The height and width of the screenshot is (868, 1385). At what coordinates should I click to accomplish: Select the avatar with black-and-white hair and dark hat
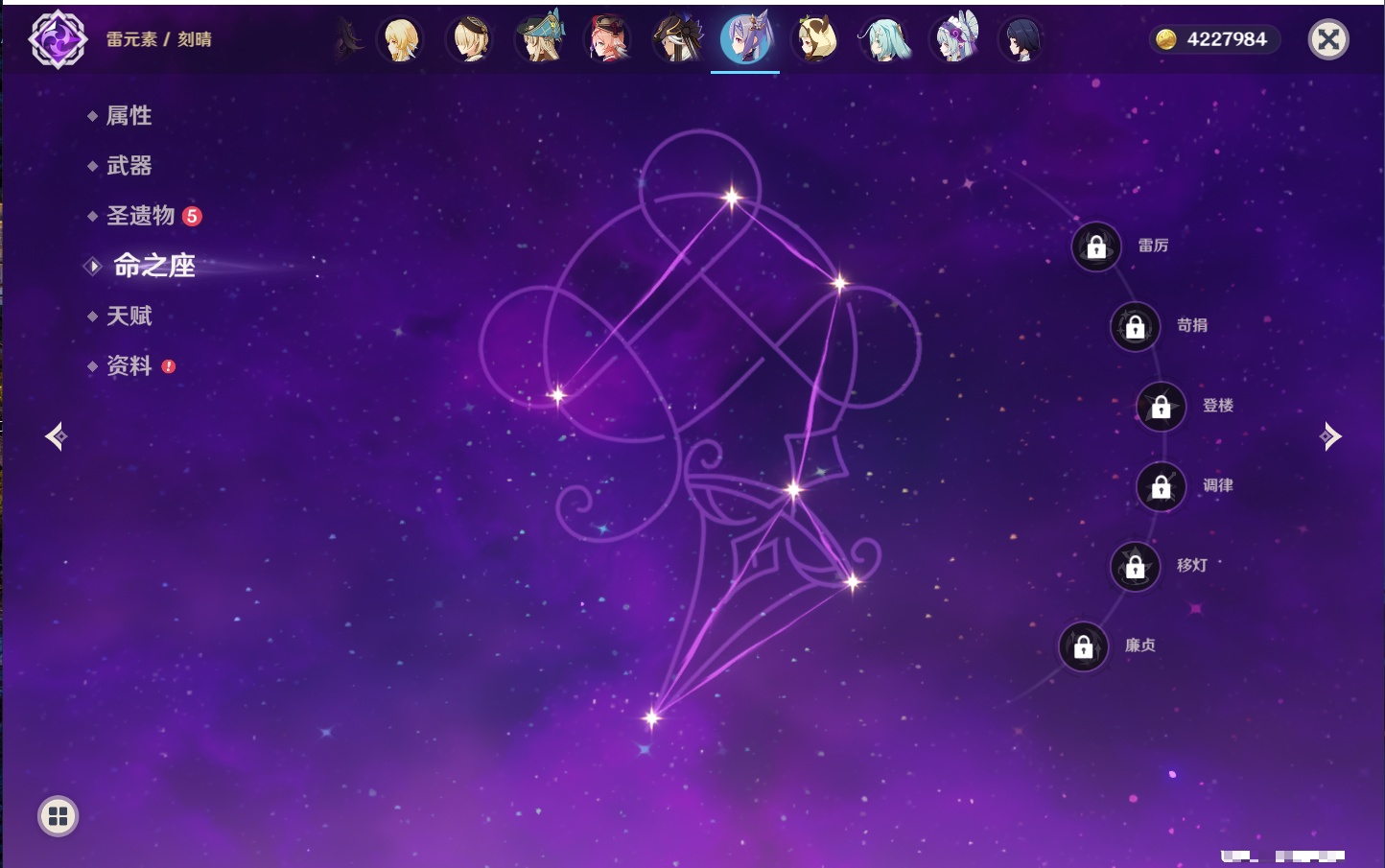(x=678, y=39)
